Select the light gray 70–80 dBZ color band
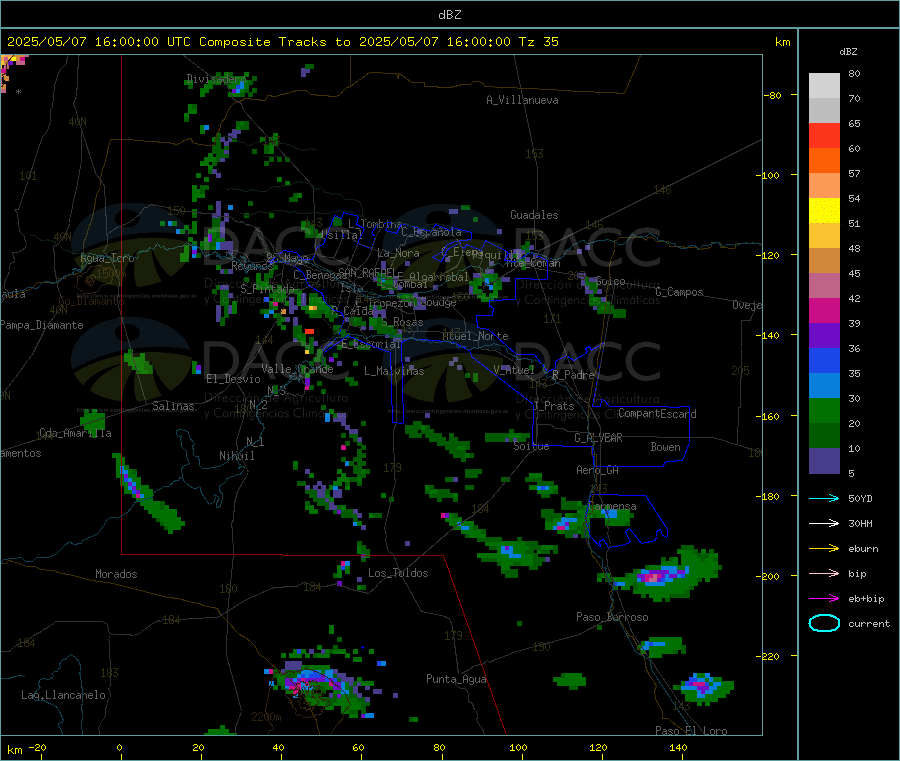 (824, 86)
